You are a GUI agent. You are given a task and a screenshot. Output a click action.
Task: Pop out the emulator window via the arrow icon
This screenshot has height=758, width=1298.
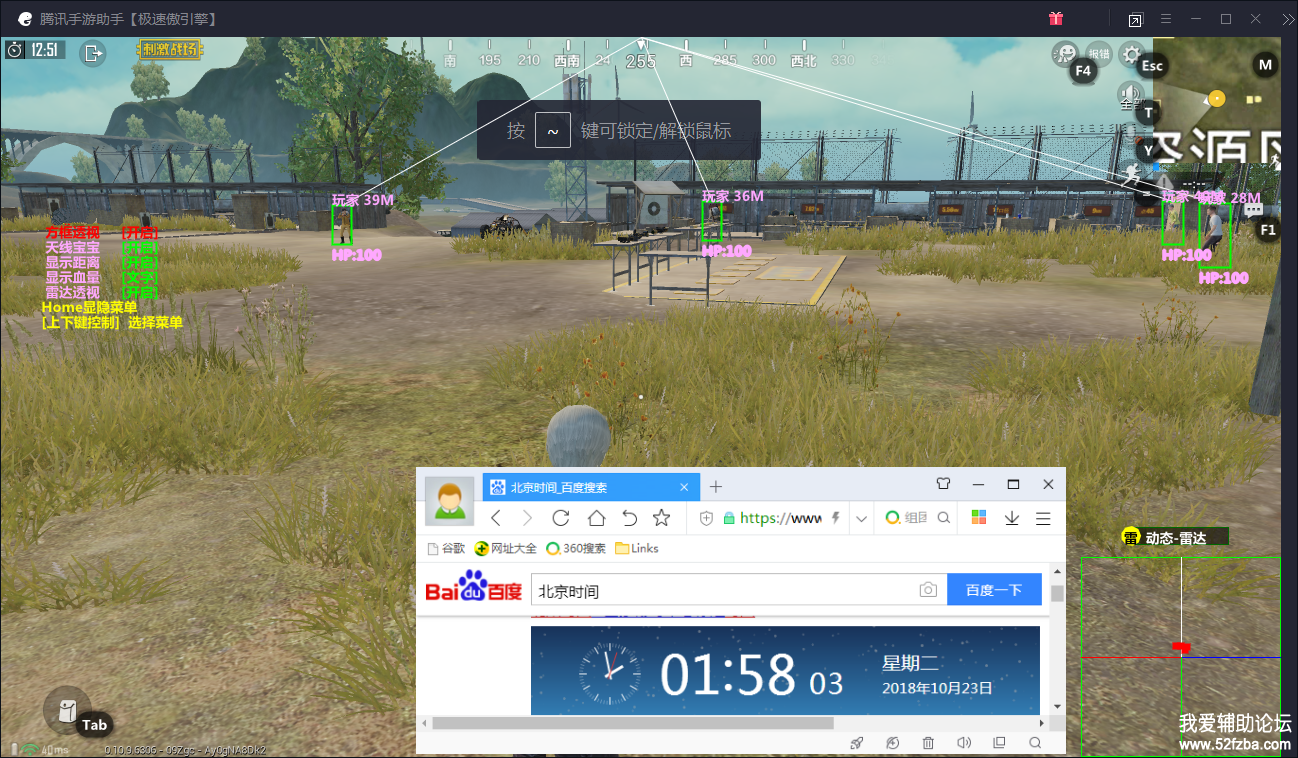(x=1136, y=19)
